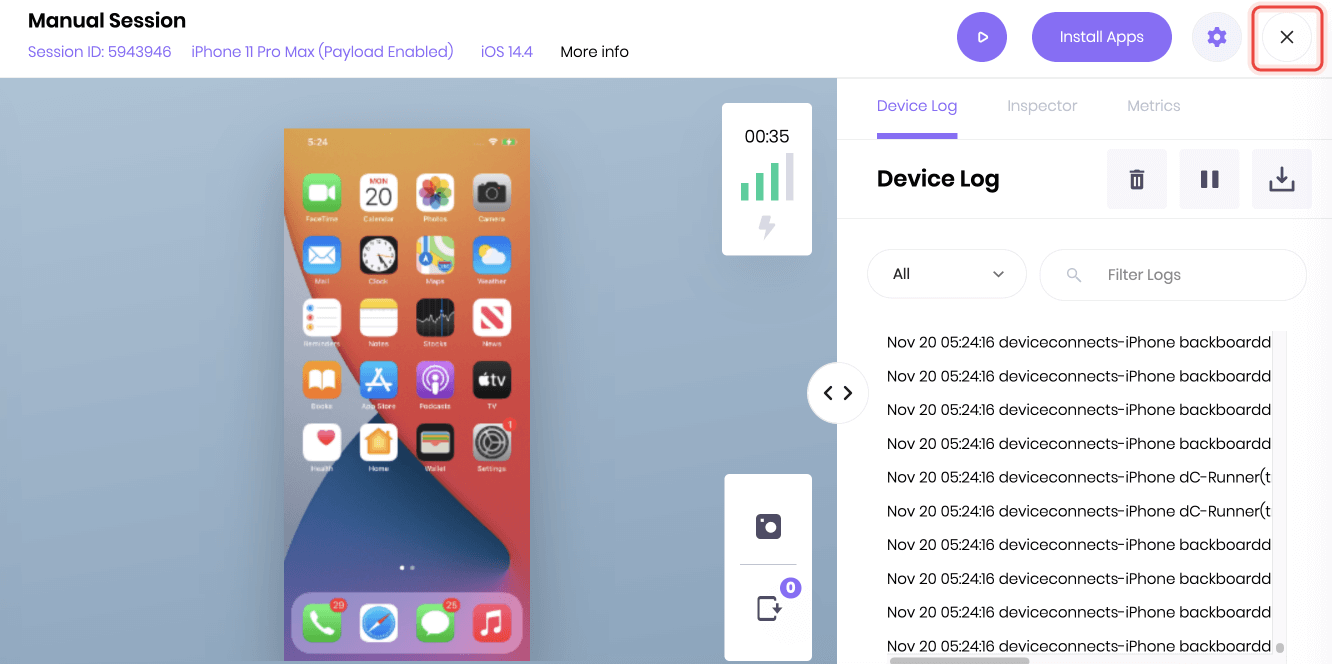Click the home screen page dots
The width and height of the screenshot is (1332, 664).
[407, 567]
